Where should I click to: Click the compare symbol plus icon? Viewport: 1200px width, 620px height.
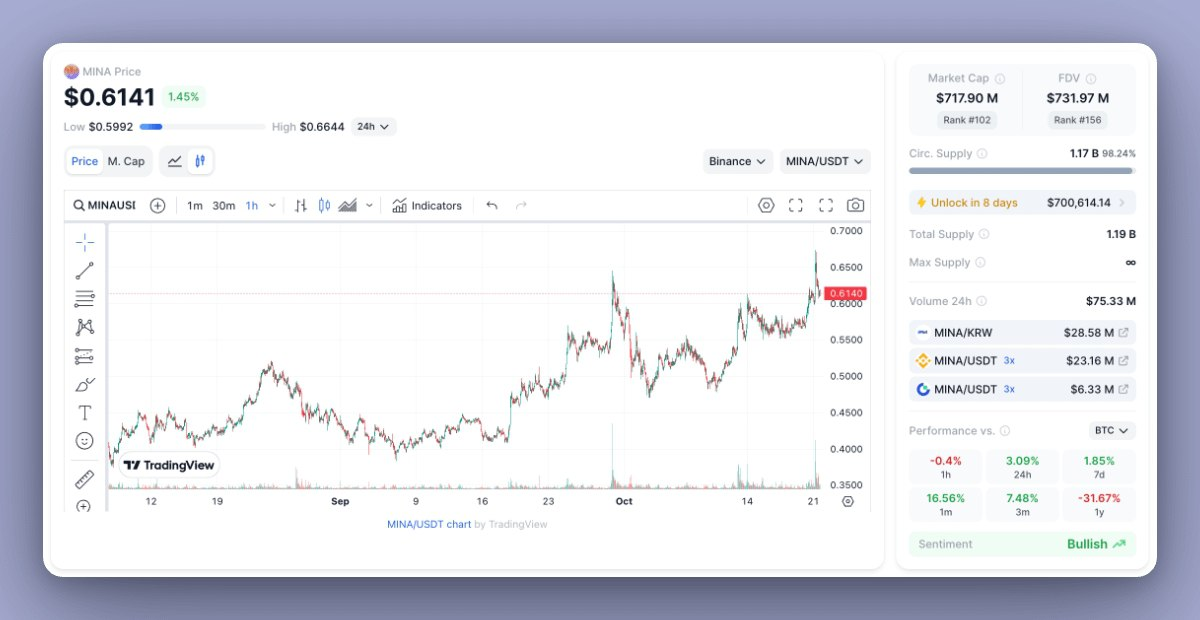157,205
